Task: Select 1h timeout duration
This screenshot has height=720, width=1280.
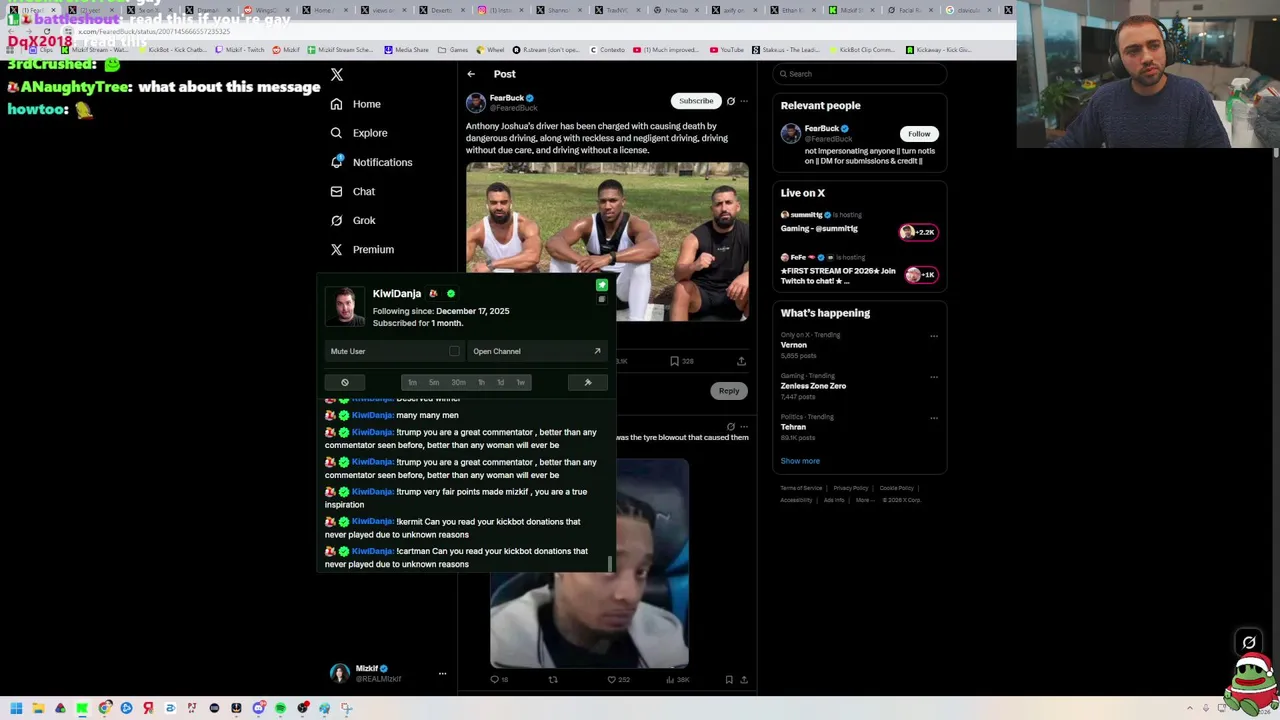Action: pyautogui.click(x=481, y=382)
